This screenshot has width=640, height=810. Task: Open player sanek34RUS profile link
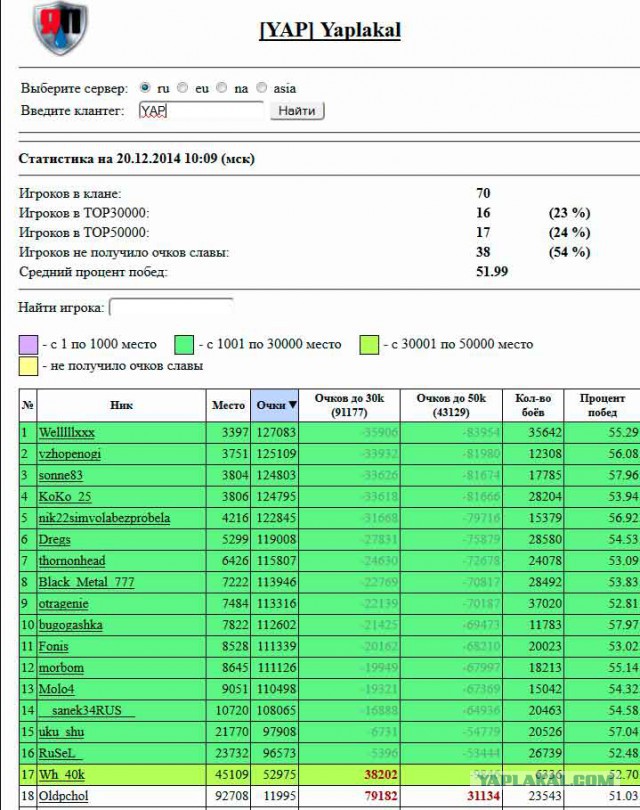coord(87,711)
